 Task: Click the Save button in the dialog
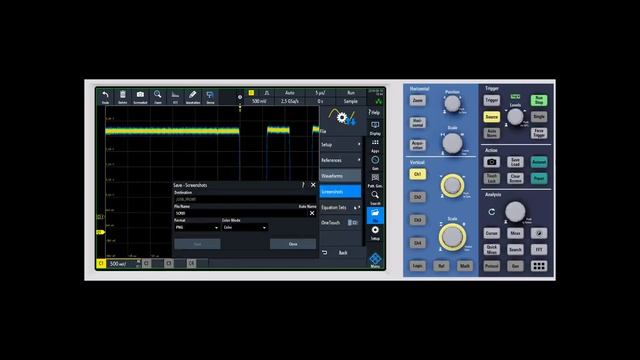(x=198, y=244)
